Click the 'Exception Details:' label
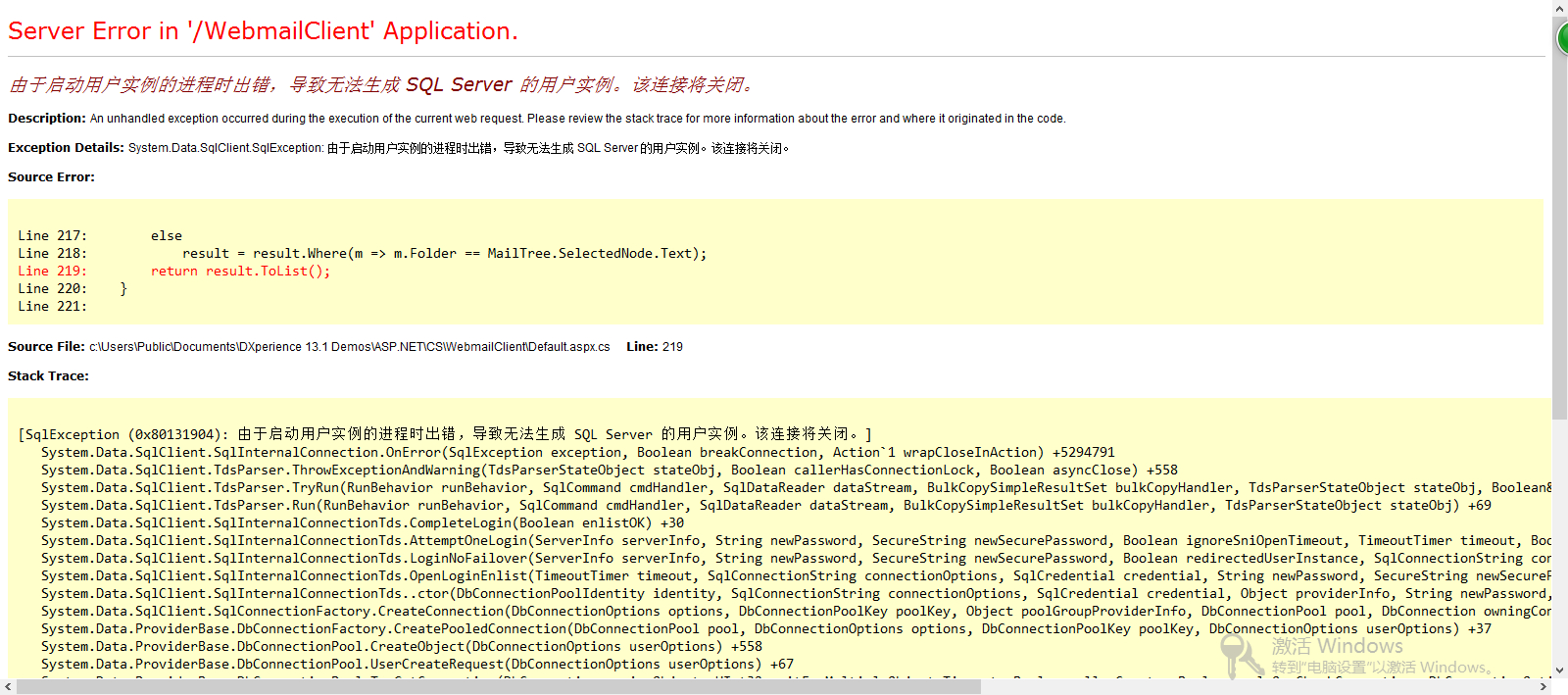Viewport: 1568px width, 695px height. (66, 148)
